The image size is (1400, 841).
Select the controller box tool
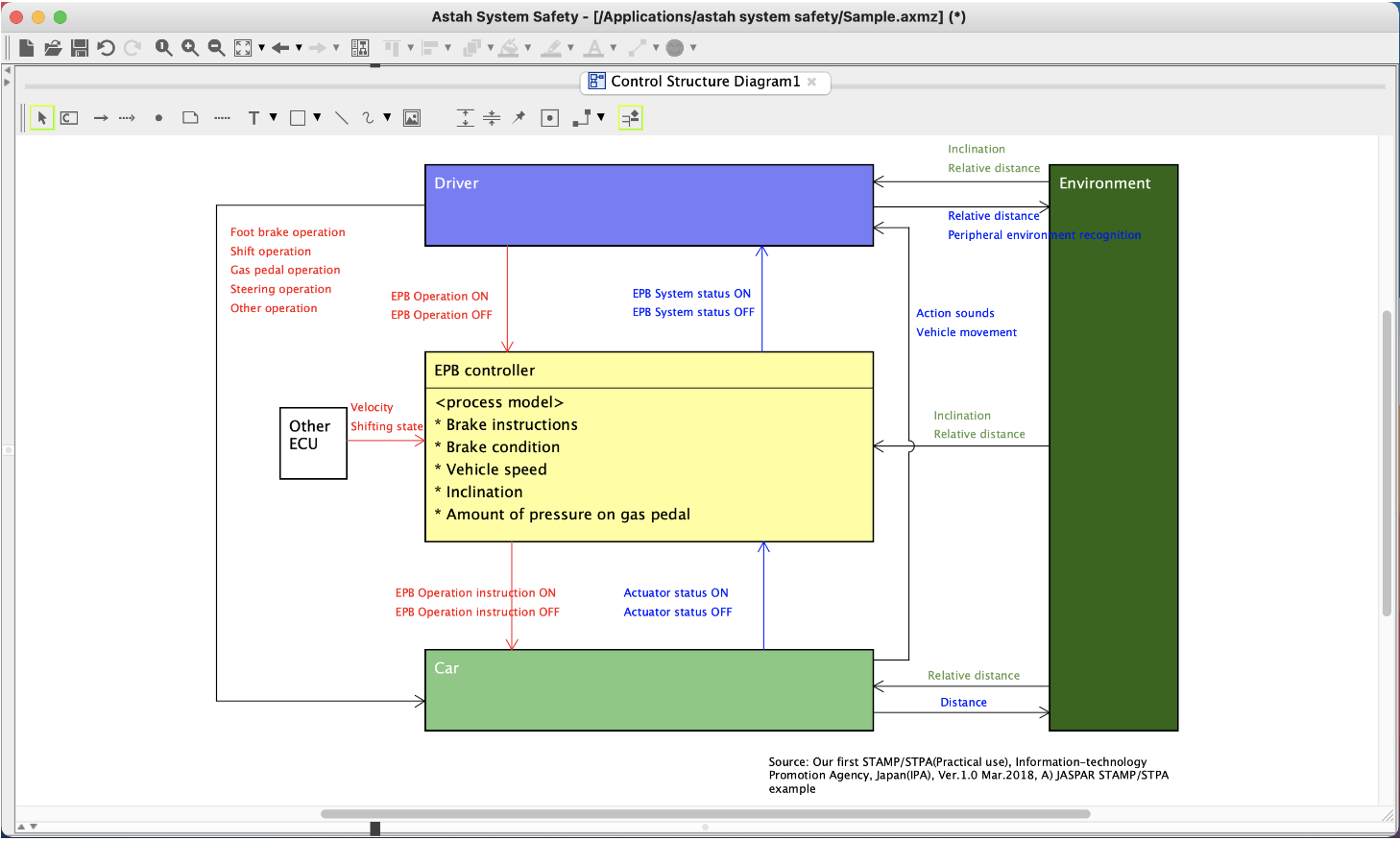[x=68, y=117]
